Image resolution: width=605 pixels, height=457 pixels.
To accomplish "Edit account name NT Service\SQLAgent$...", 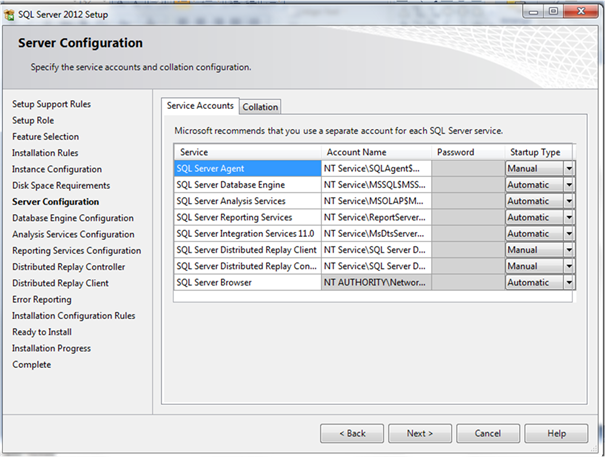I will click(x=376, y=169).
